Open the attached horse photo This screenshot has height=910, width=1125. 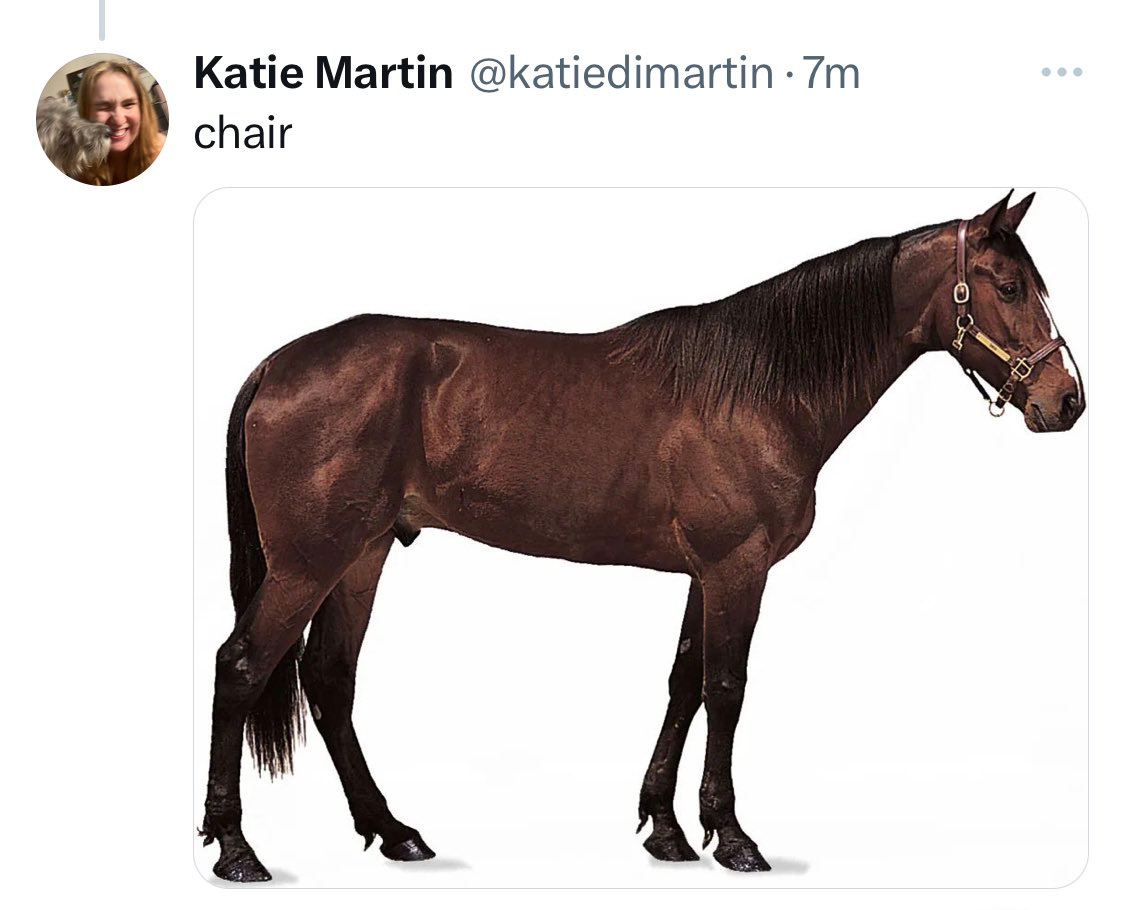pos(641,538)
